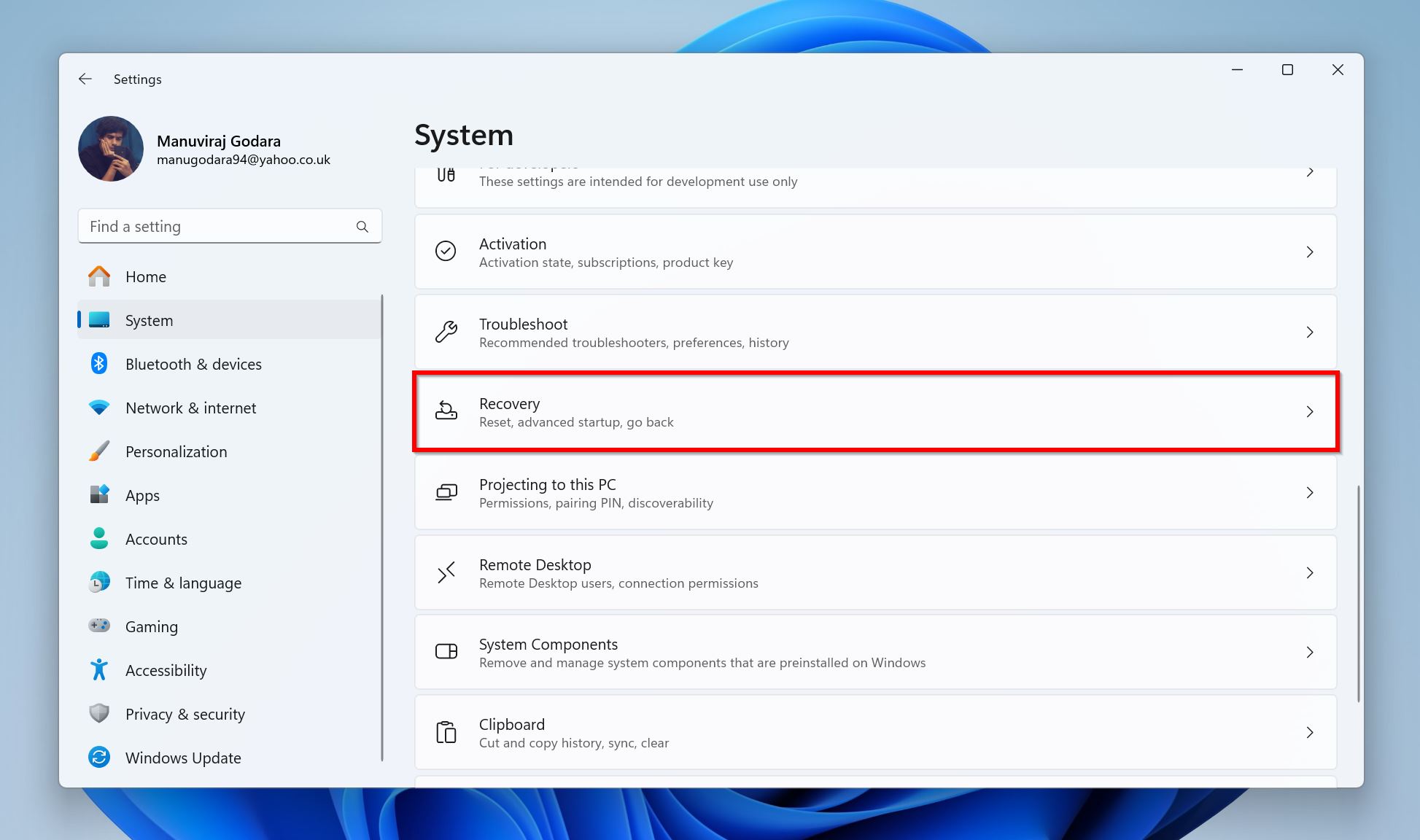
Task: Select the Personalization sidebar item
Action: coord(176,451)
